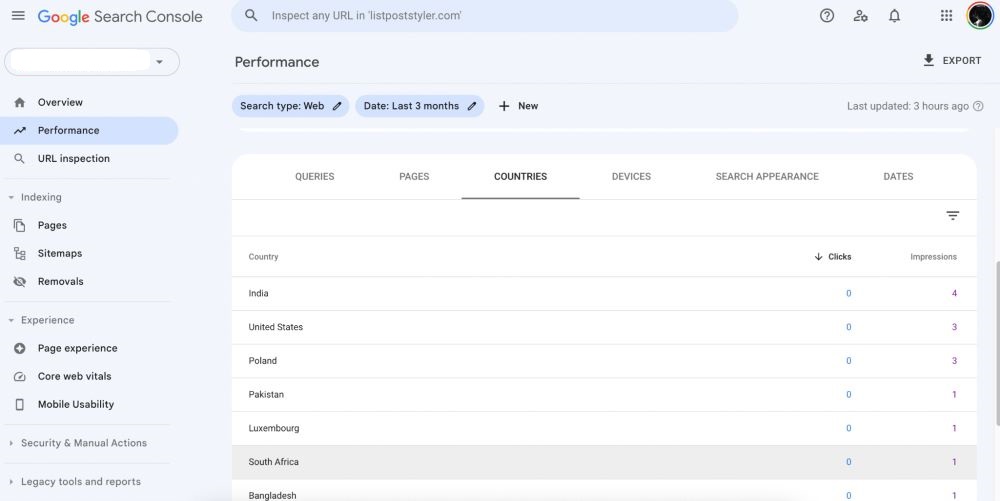Open the notifications bell
This screenshot has height=501, width=1000.
point(894,16)
